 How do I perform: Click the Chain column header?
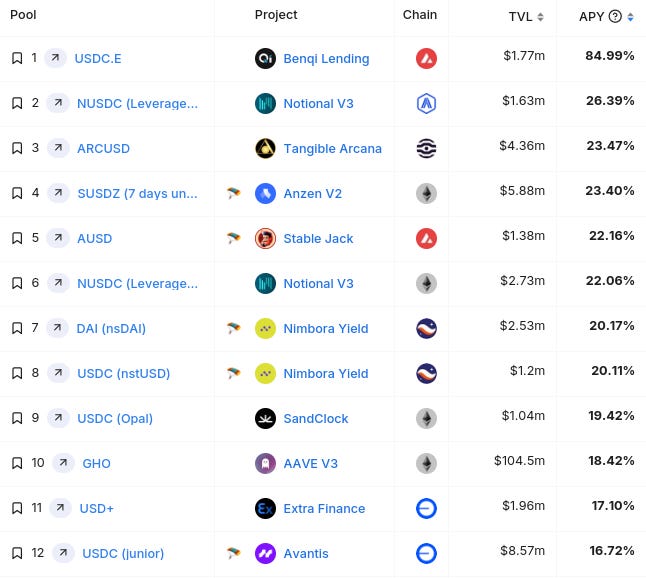click(420, 14)
